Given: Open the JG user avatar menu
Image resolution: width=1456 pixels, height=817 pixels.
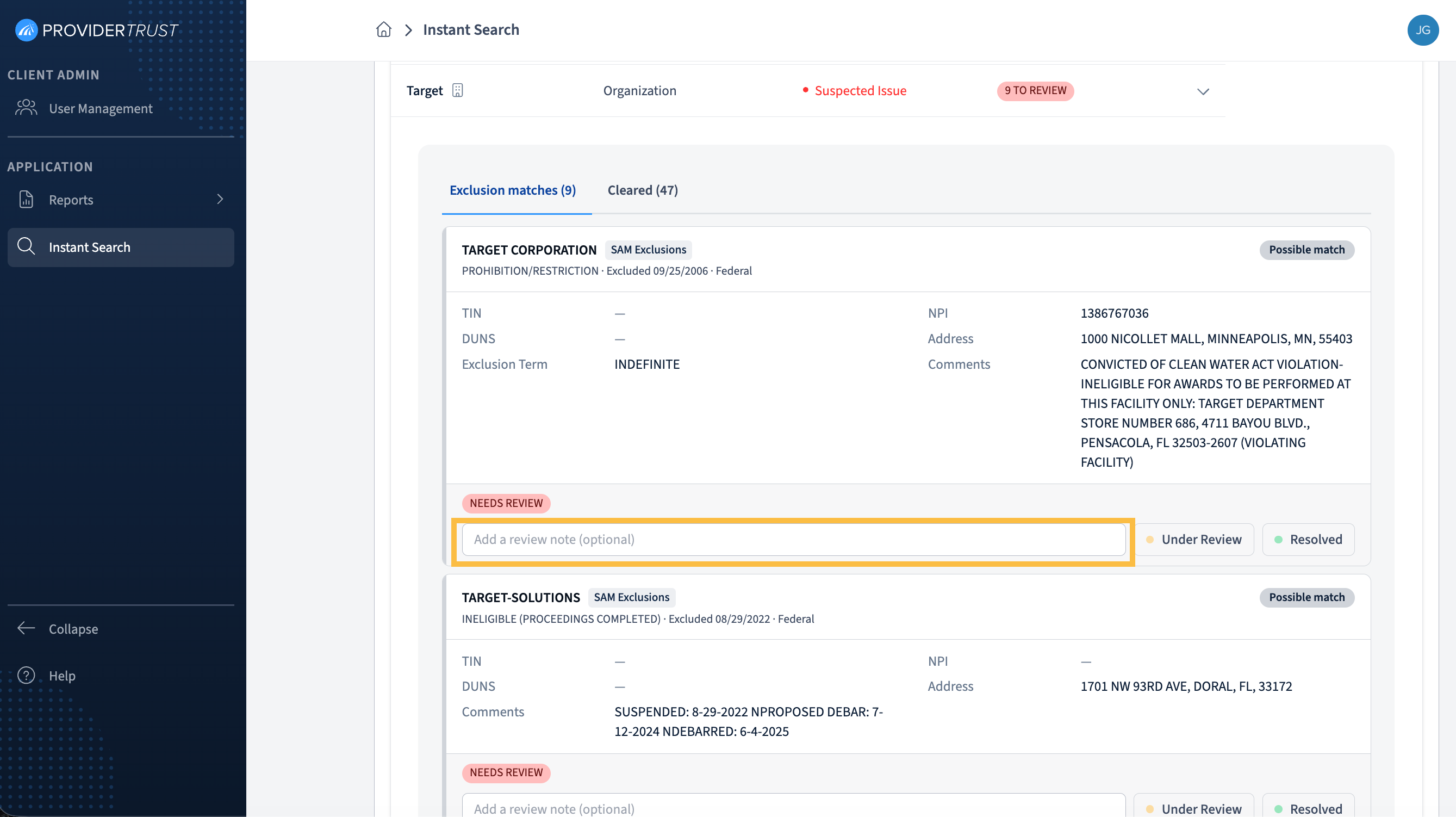Looking at the screenshot, I should pos(1423,30).
